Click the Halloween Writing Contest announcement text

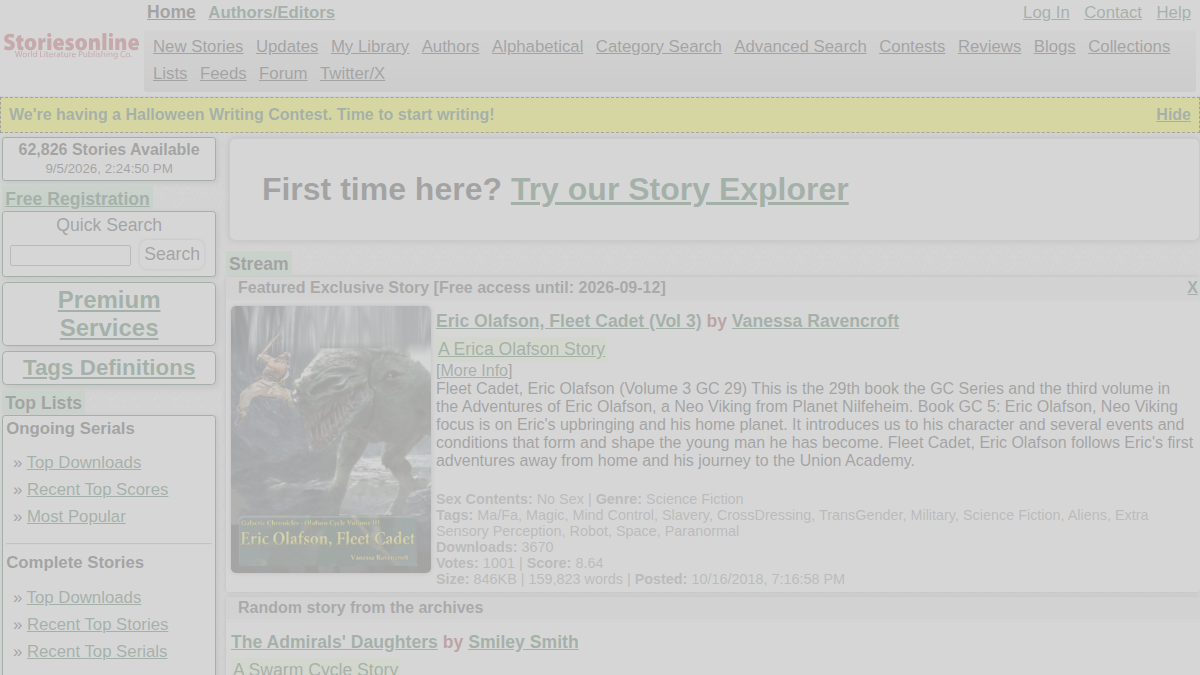click(x=252, y=114)
